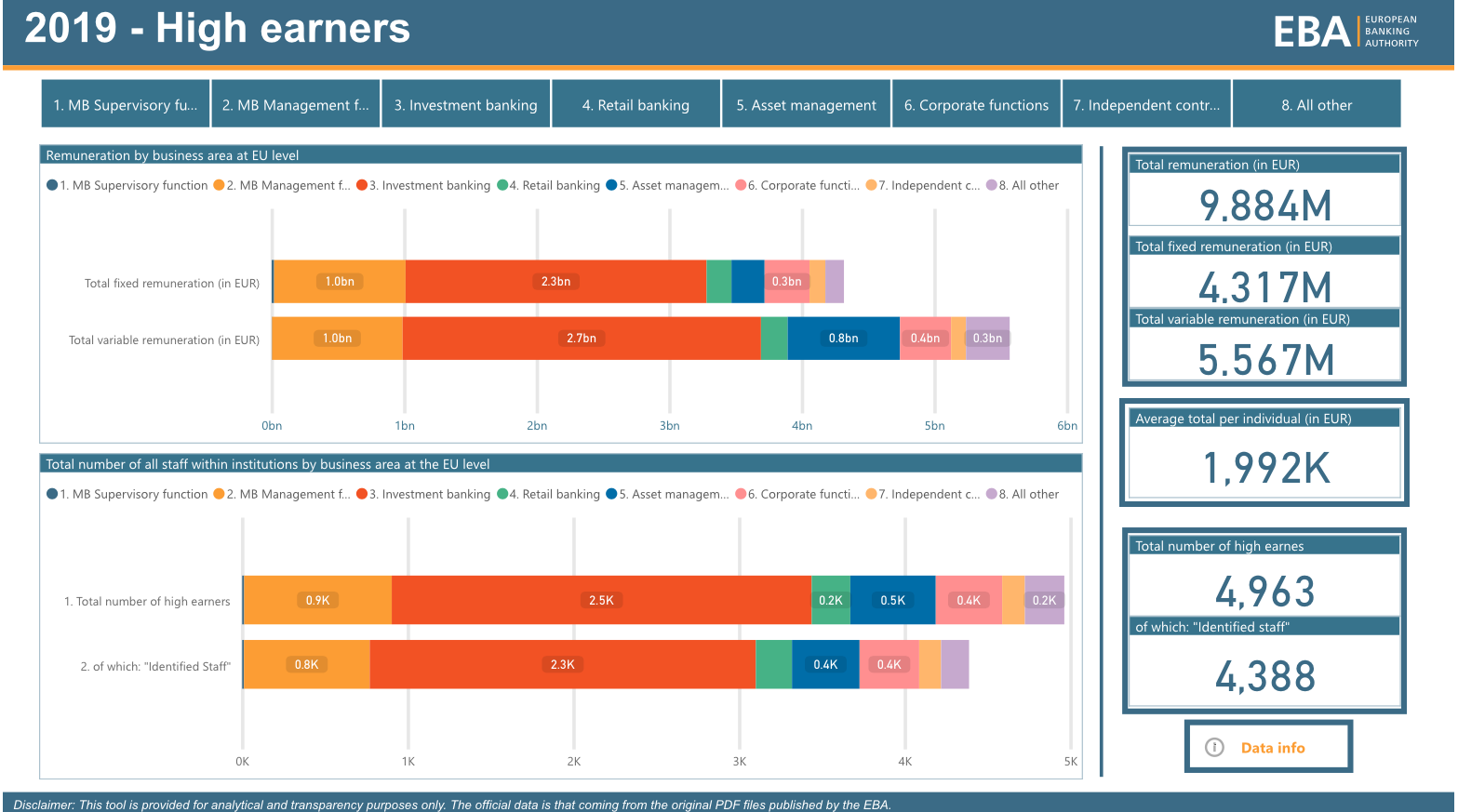The image size is (1458, 812).
Task: Open the 5. Asset management filter
Action: tap(806, 104)
